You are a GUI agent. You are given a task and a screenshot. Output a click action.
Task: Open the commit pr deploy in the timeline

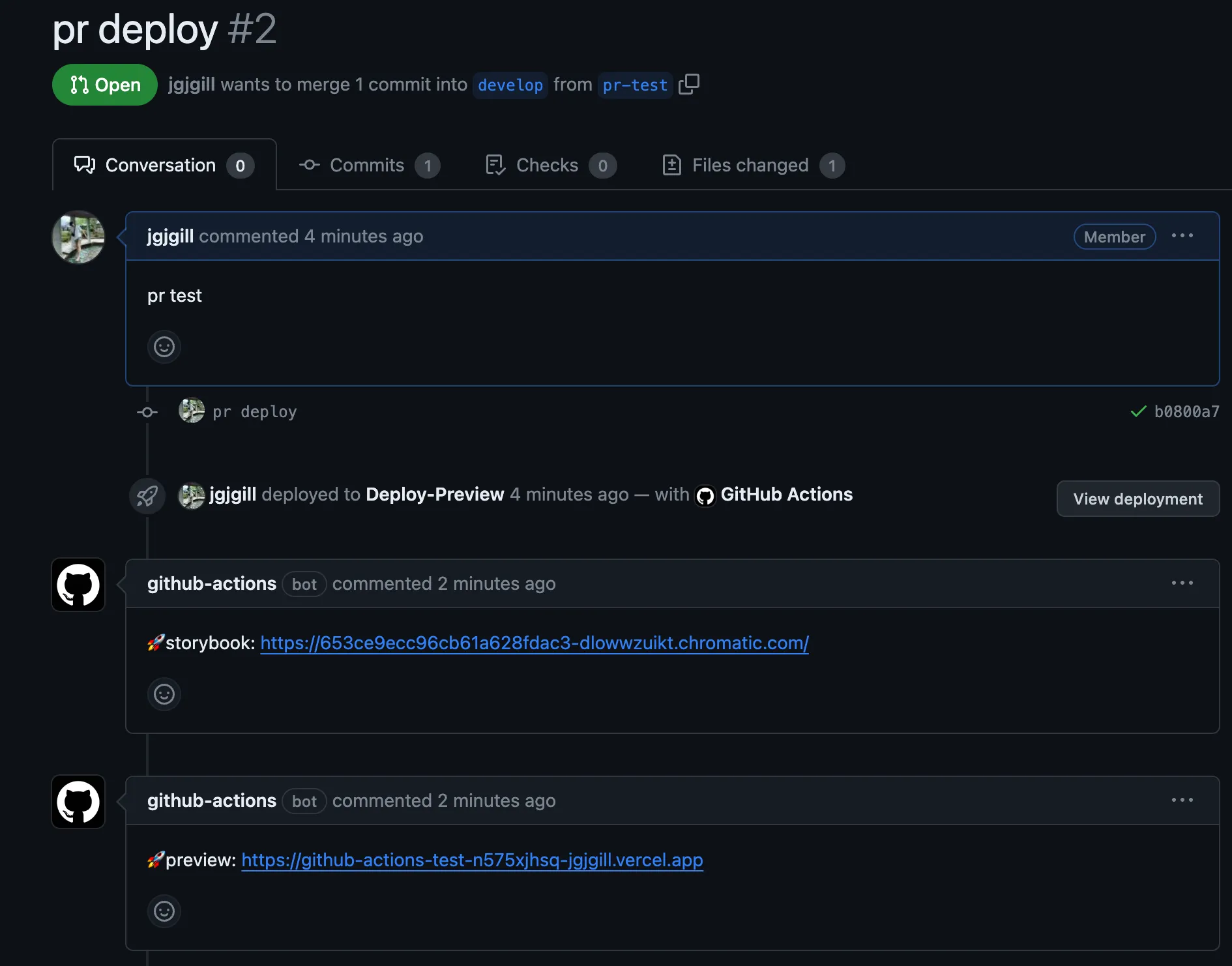254,411
